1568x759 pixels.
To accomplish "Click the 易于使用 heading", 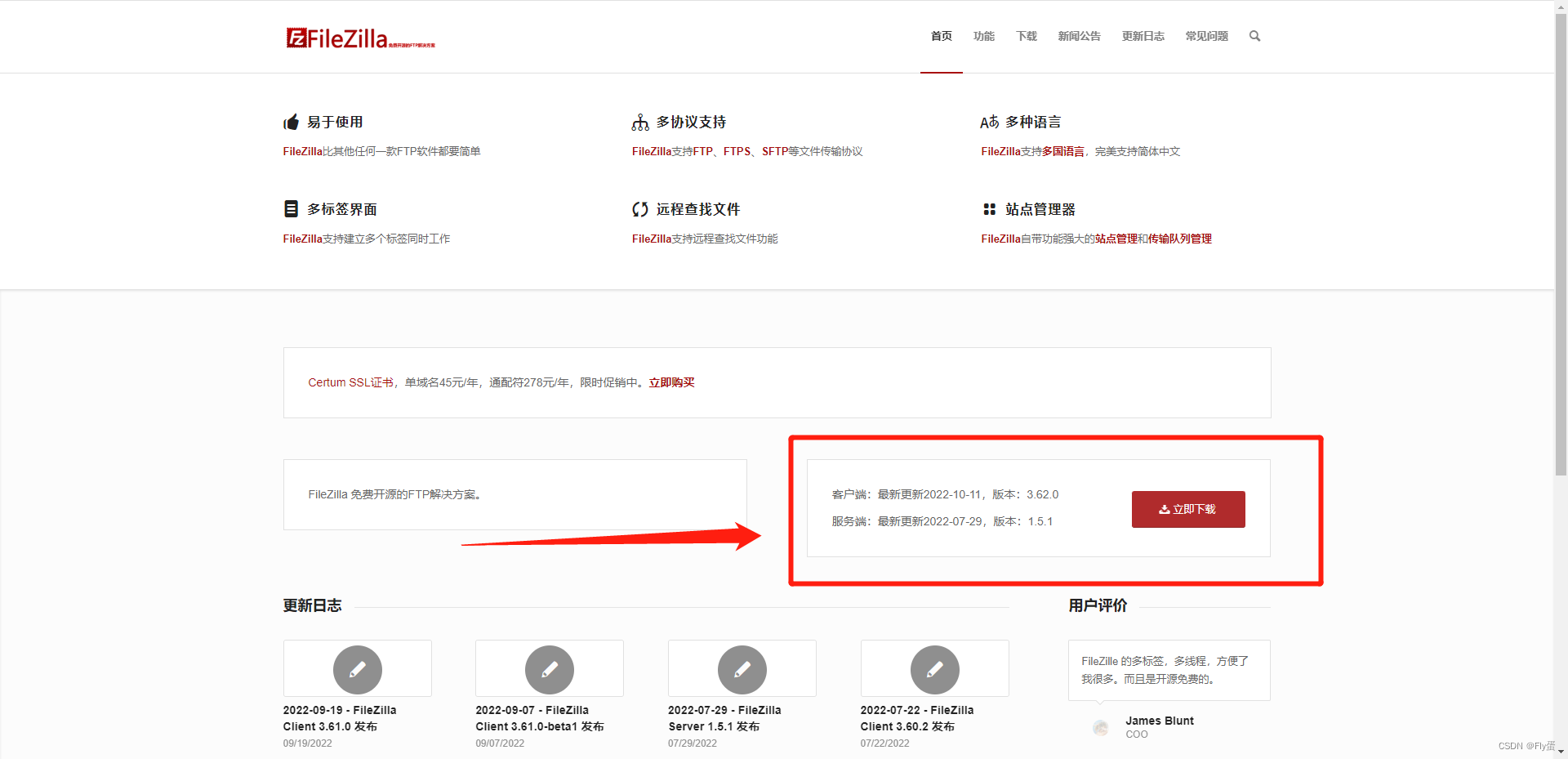I will pos(335,122).
